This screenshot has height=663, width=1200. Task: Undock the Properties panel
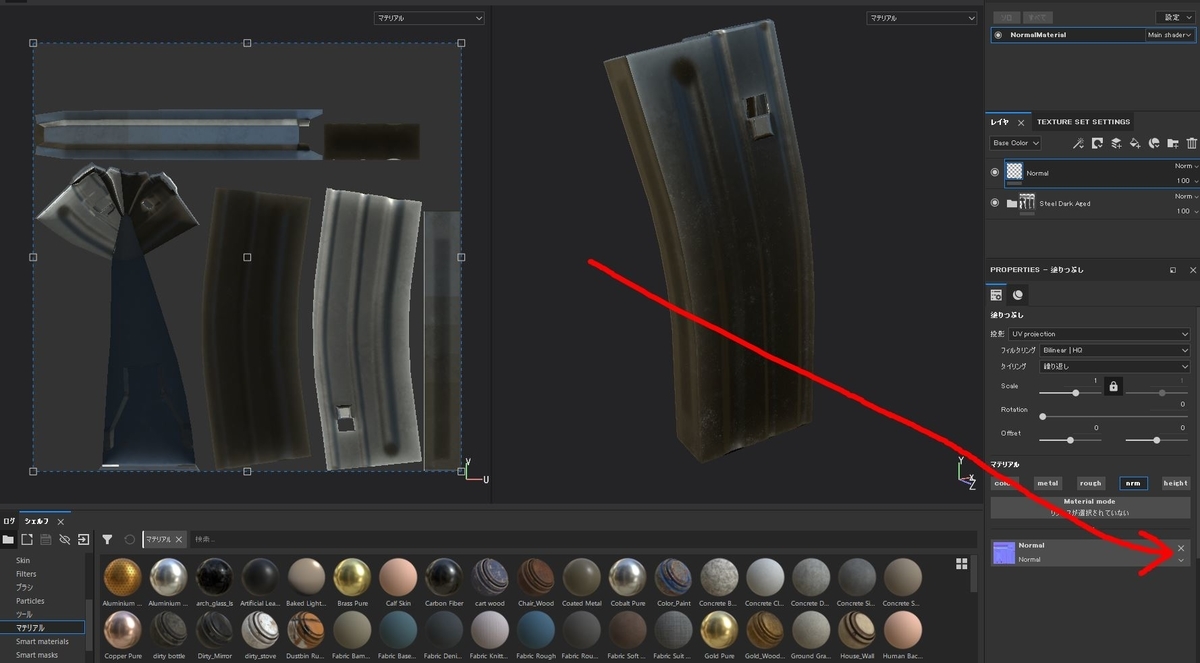click(x=1173, y=270)
